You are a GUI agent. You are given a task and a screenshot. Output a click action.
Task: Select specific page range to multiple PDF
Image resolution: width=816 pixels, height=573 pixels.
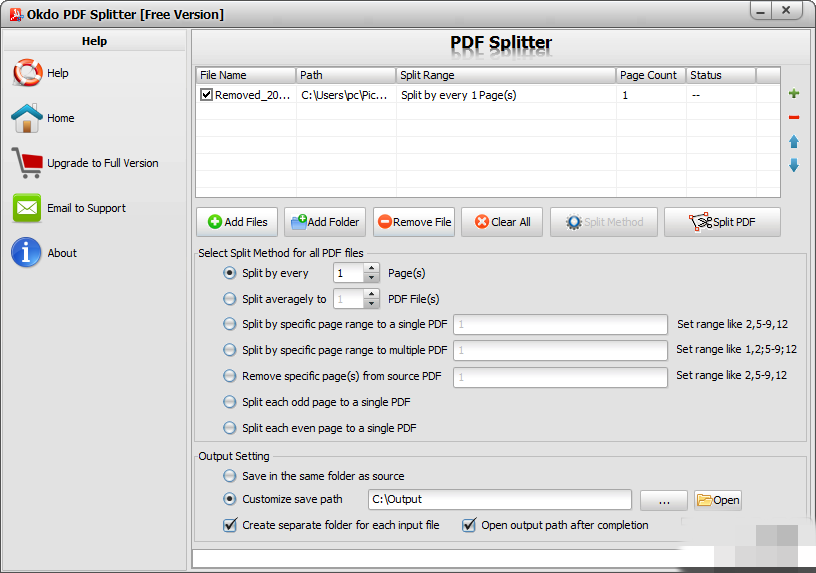click(230, 350)
